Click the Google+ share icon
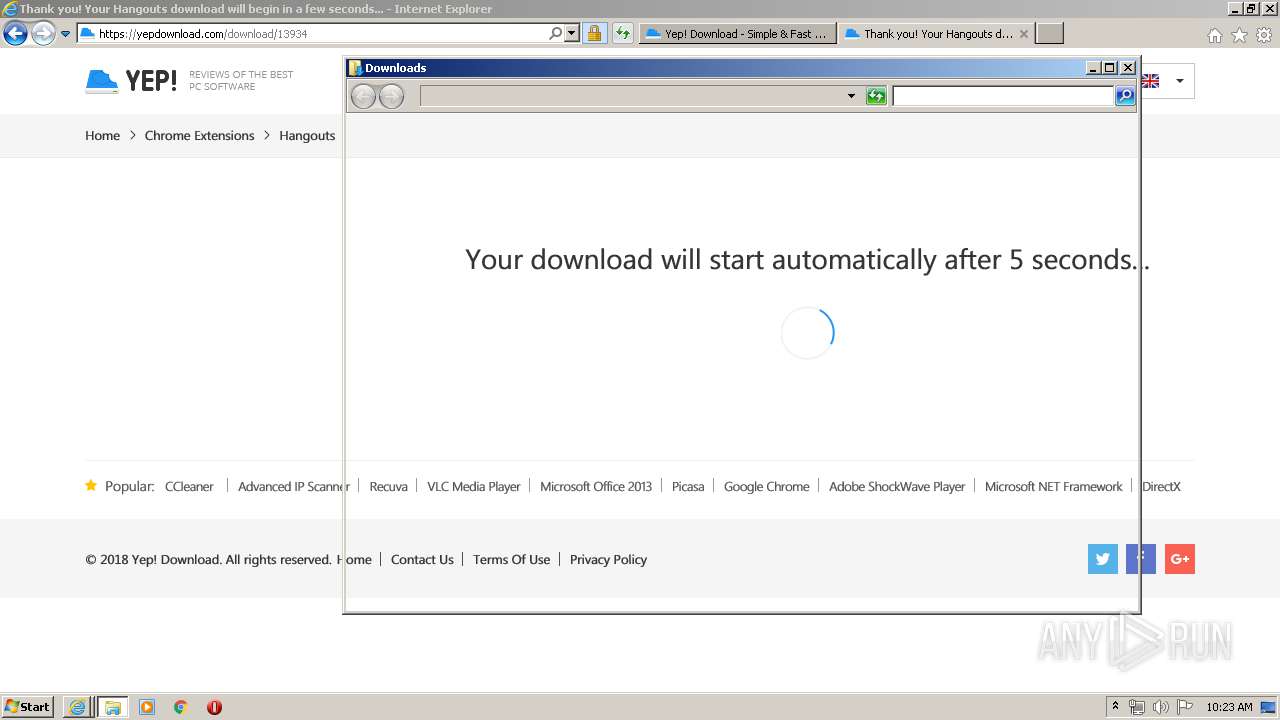This screenshot has width=1280, height=720. coord(1180,559)
